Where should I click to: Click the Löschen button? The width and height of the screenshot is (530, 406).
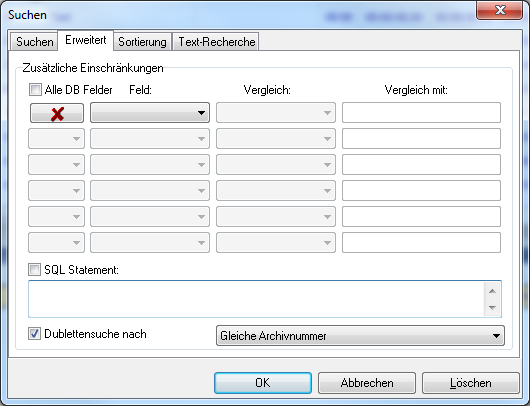(471, 383)
